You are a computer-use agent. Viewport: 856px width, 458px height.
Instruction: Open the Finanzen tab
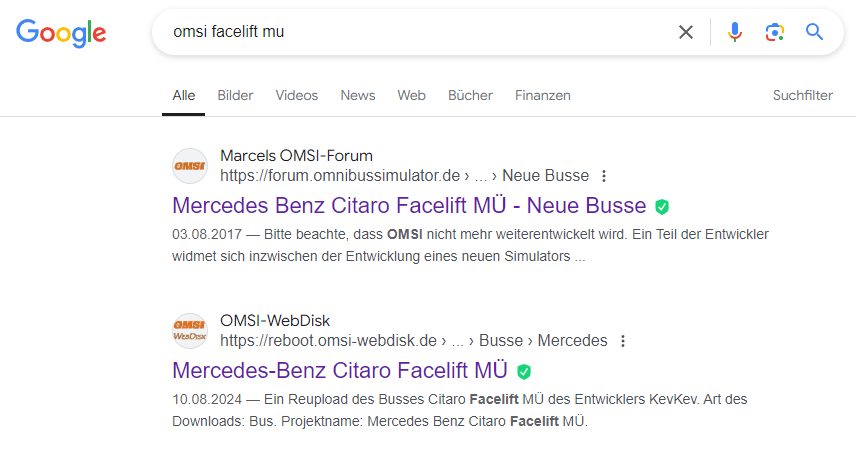coord(543,96)
